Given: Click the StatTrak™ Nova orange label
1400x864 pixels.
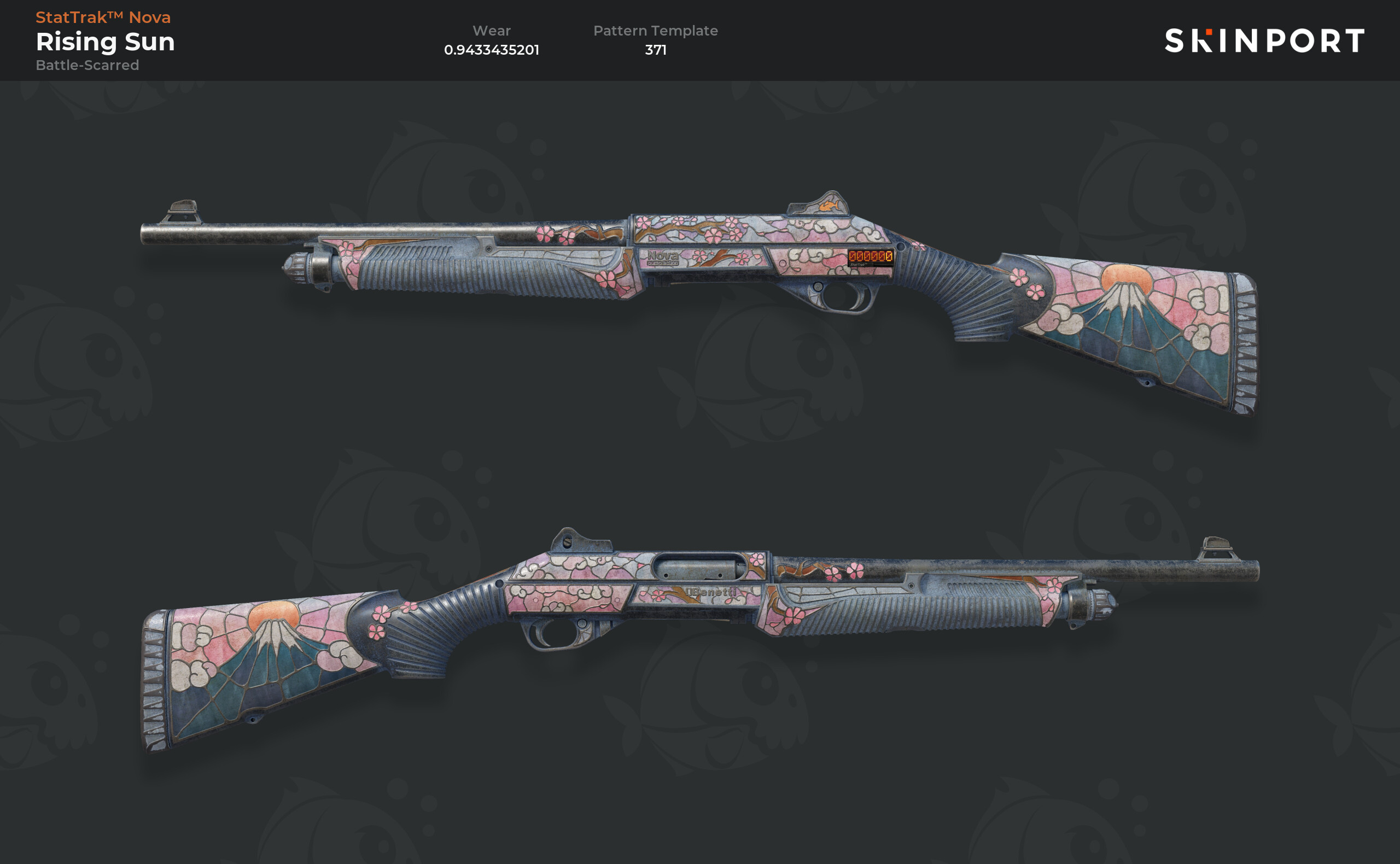Looking at the screenshot, I should coord(103,17).
